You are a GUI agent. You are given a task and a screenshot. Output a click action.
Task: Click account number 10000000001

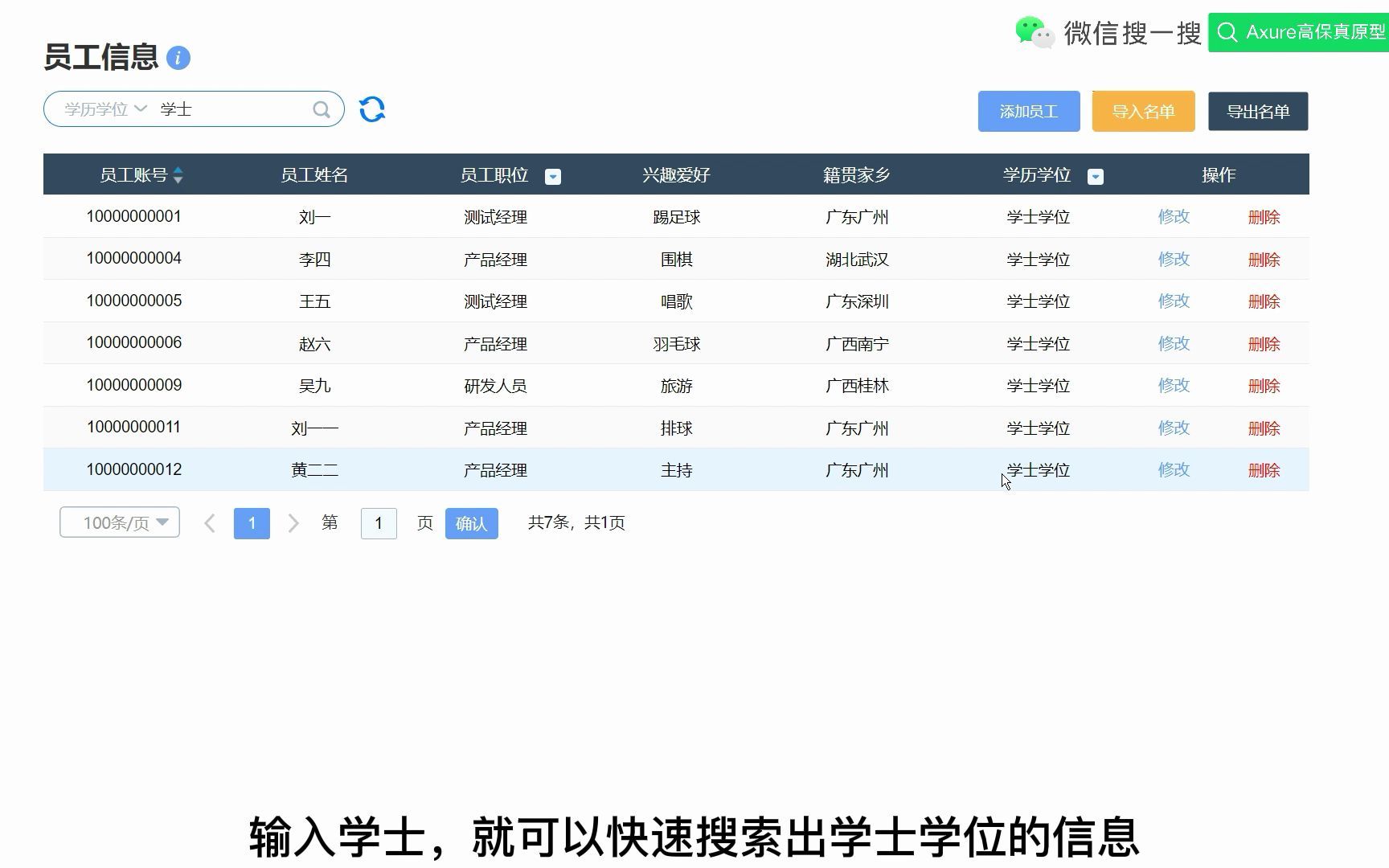point(134,216)
